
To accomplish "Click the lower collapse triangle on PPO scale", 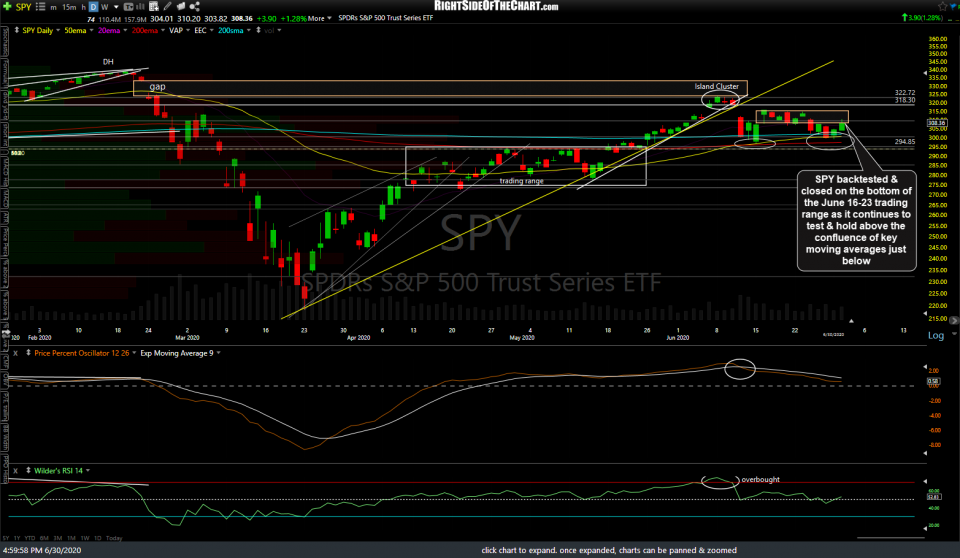I will click(x=925, y=454).
